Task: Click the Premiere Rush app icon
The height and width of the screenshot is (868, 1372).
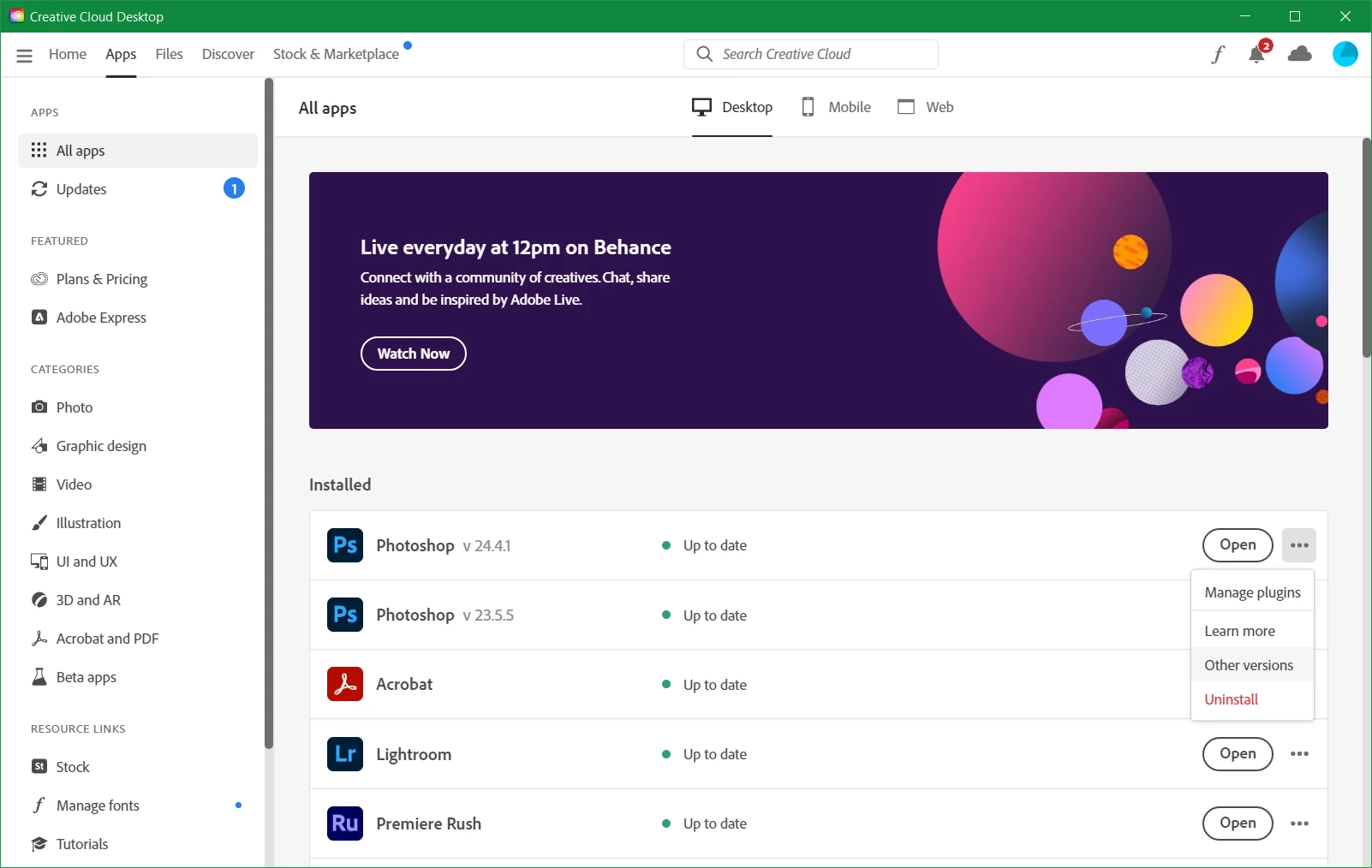Action: [345, 823]
